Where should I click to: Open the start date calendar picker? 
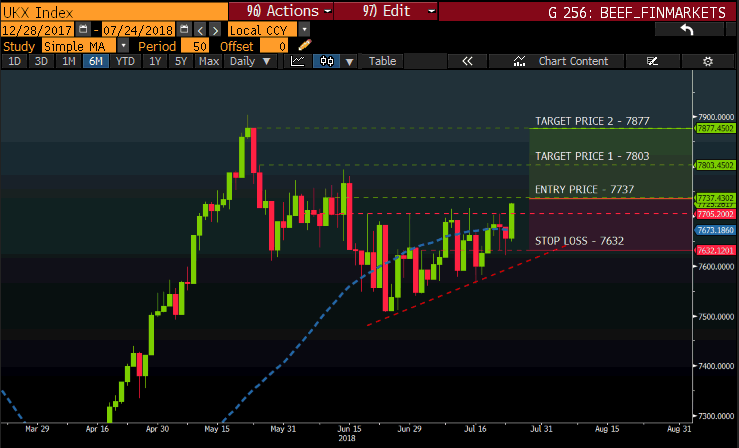pyautogui.click(x=83, y=30)
